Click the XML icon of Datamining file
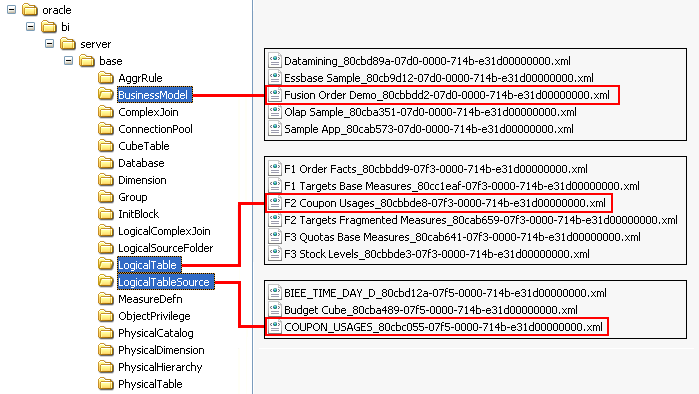 click(x=275, y=61)
